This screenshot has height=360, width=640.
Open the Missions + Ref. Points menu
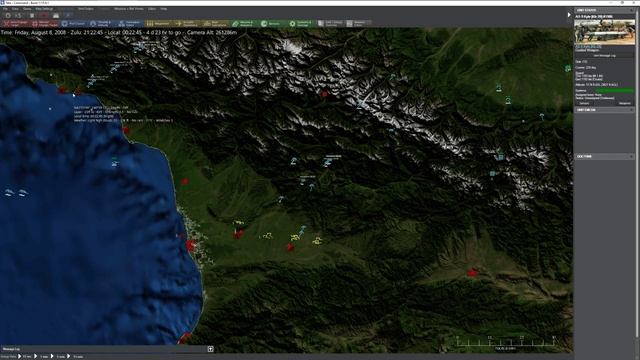point(129,9)
